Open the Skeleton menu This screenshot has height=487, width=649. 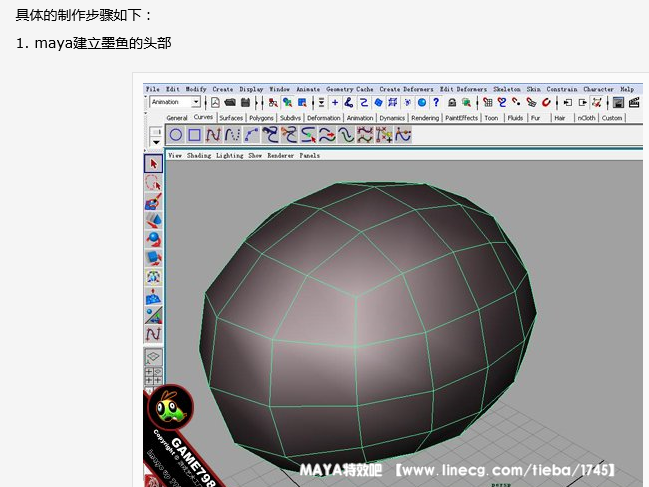coord(507,89)
